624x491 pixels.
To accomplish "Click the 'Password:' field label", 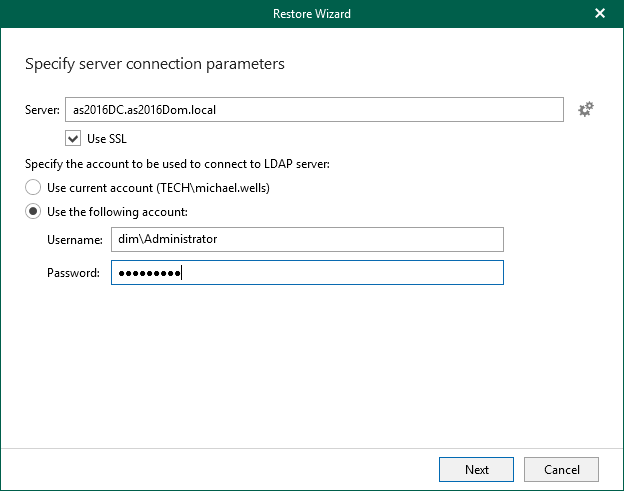I will (x=73, y=273).
